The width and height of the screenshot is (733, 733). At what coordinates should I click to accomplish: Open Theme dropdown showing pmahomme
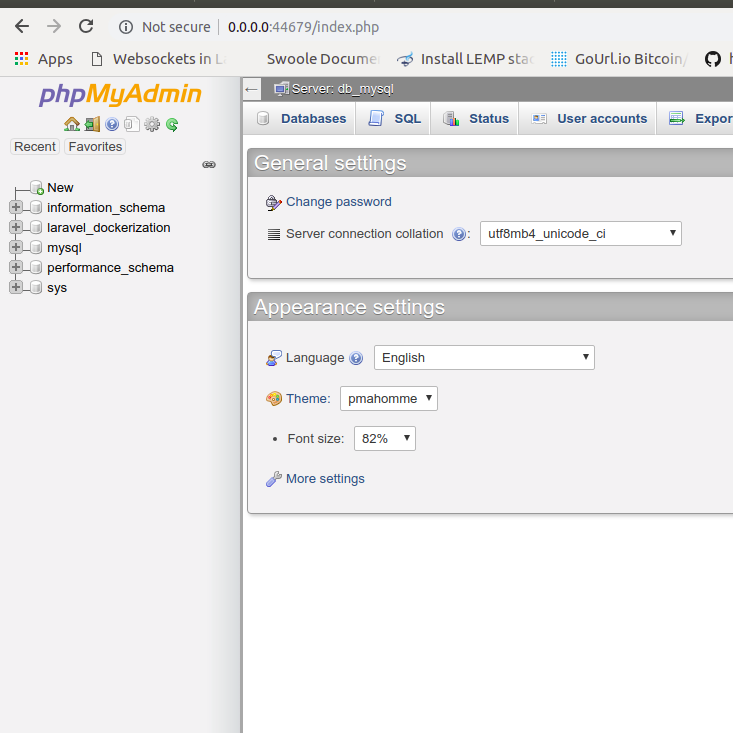tap(389, 399)
